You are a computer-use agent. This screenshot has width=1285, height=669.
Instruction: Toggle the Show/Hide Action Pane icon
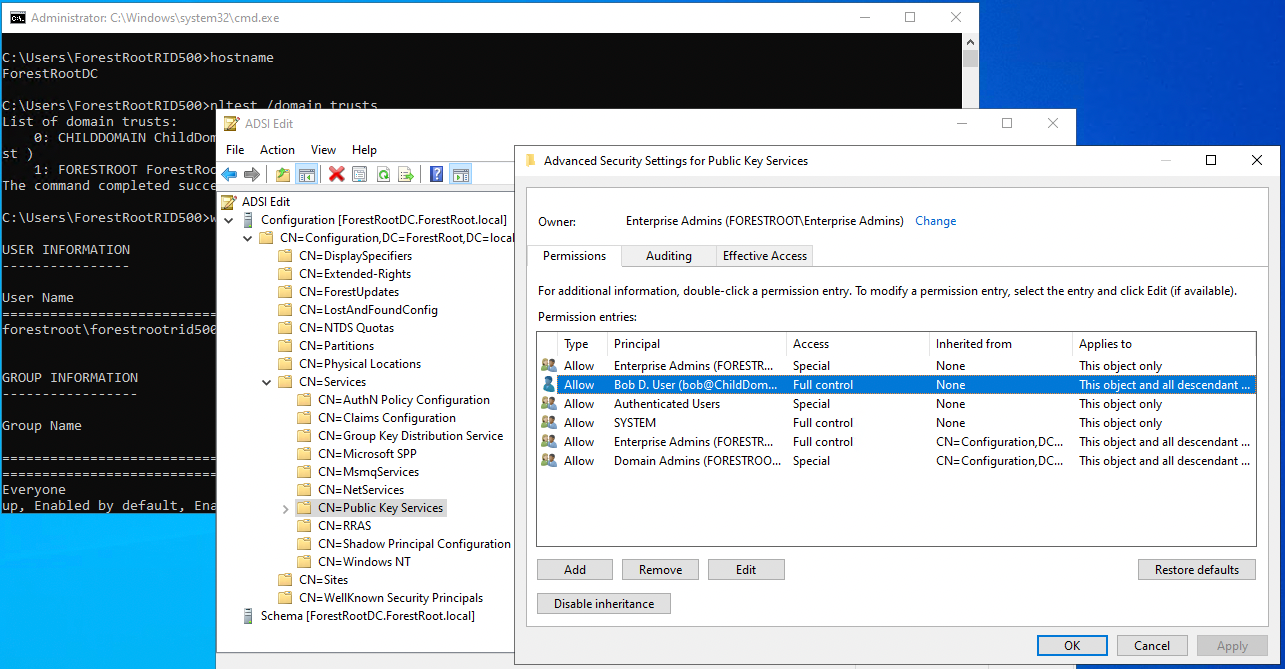point(460,174)
